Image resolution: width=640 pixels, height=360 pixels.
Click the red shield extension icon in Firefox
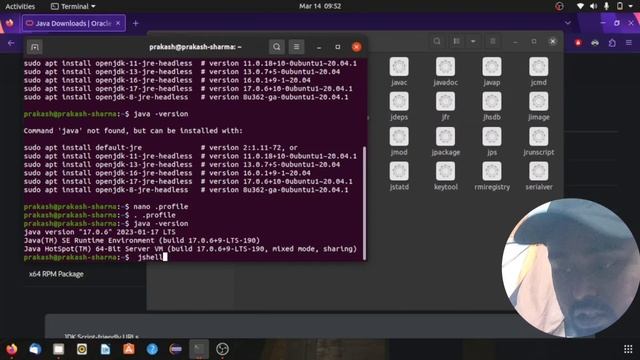point(578,42)
